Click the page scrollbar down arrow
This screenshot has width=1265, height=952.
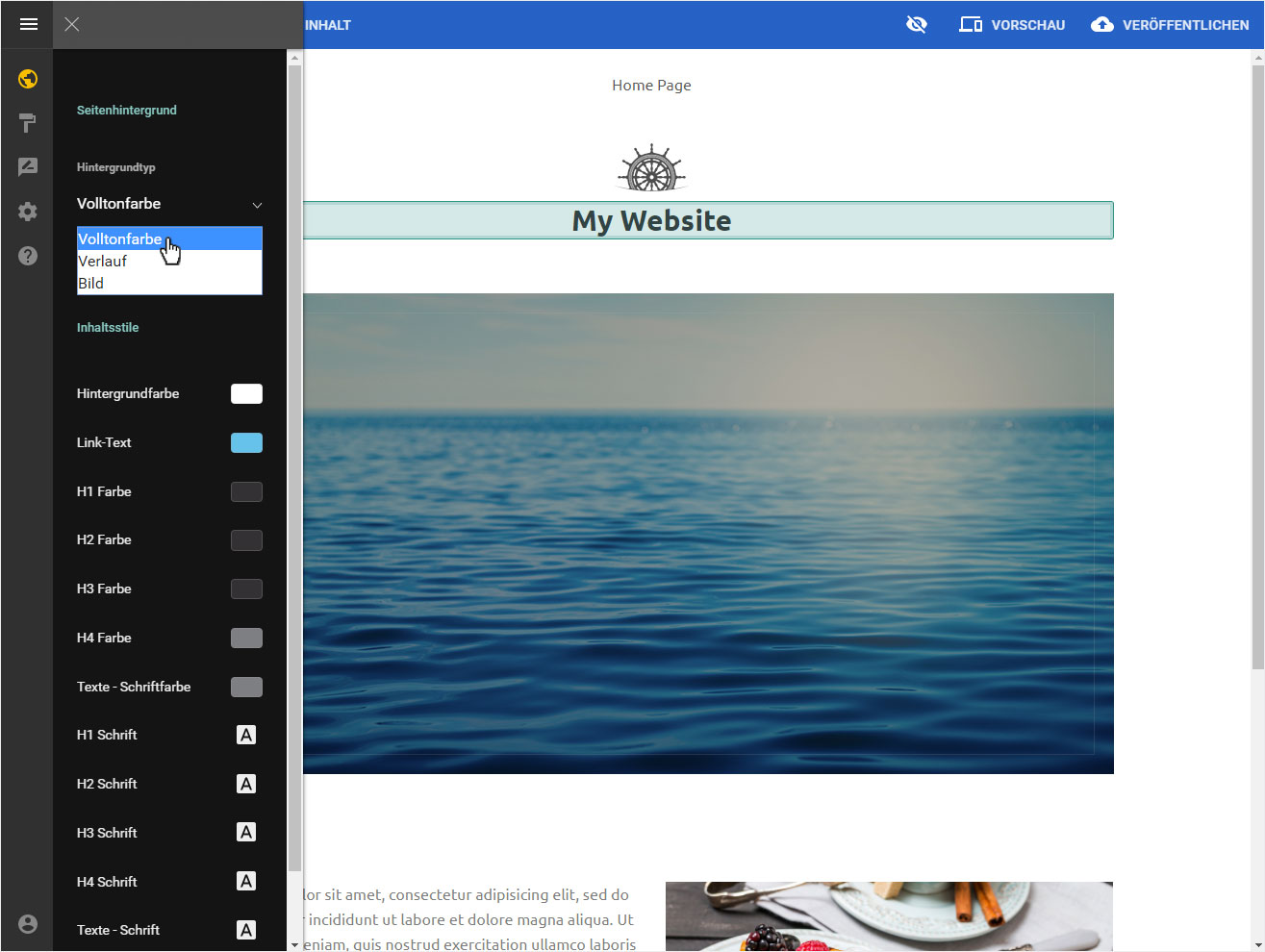1257,945
